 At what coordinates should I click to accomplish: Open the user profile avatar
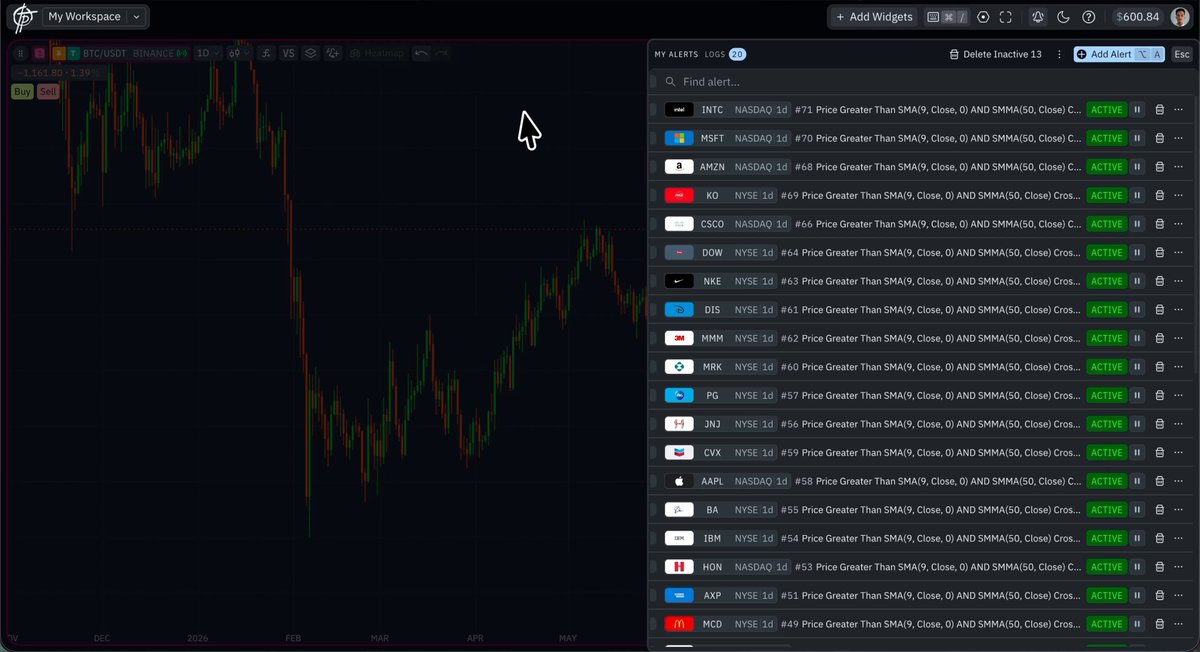click(x=1180, y=17)
